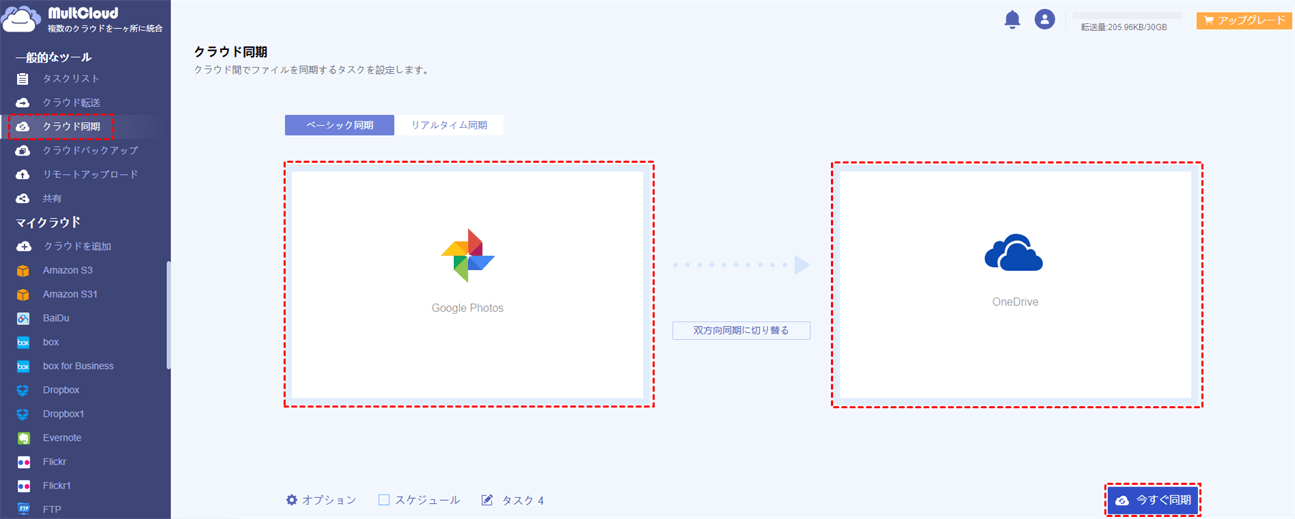Enable the スケジュール checkbox

click(x=384, y=500)
